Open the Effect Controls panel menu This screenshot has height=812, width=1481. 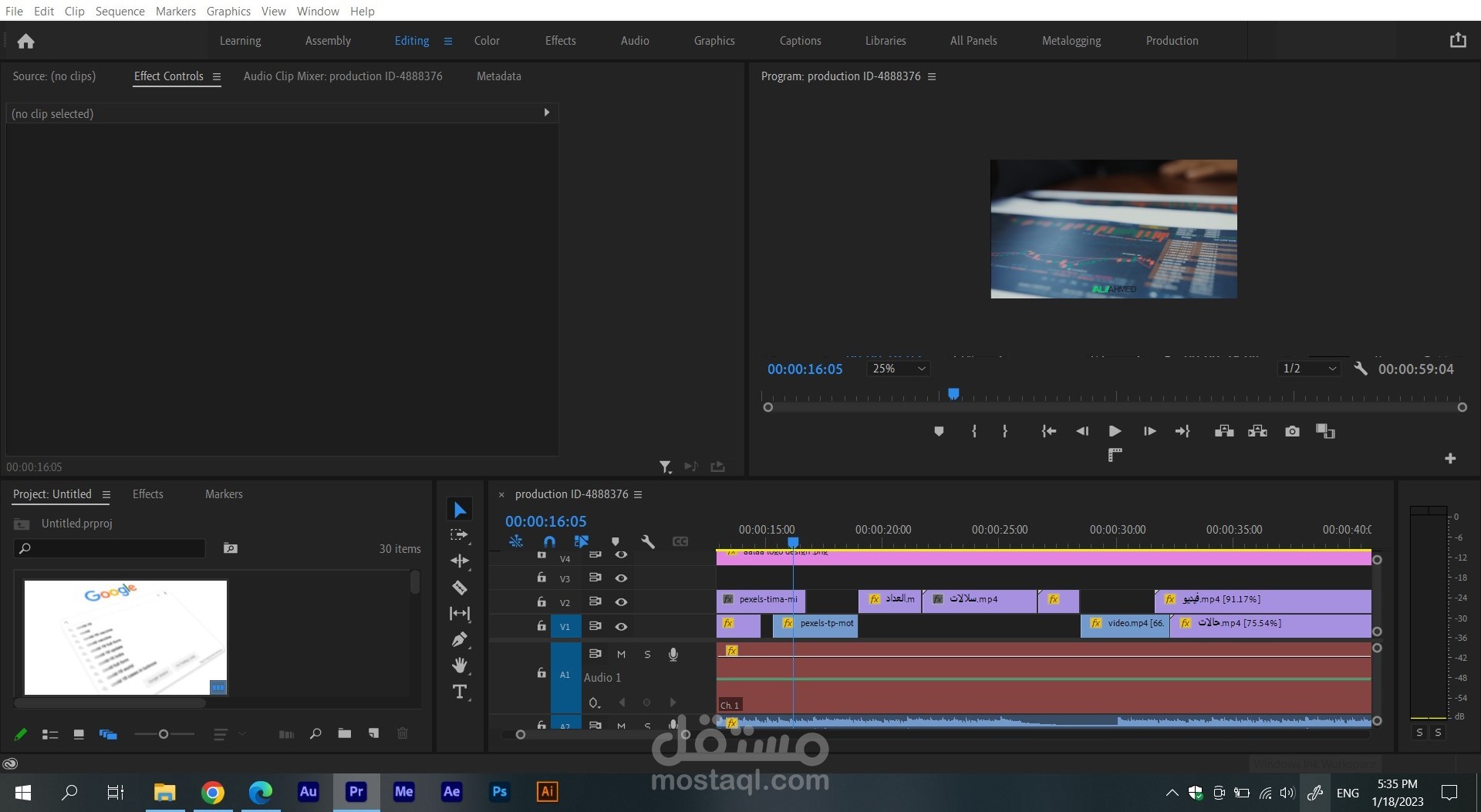[217, 76]
